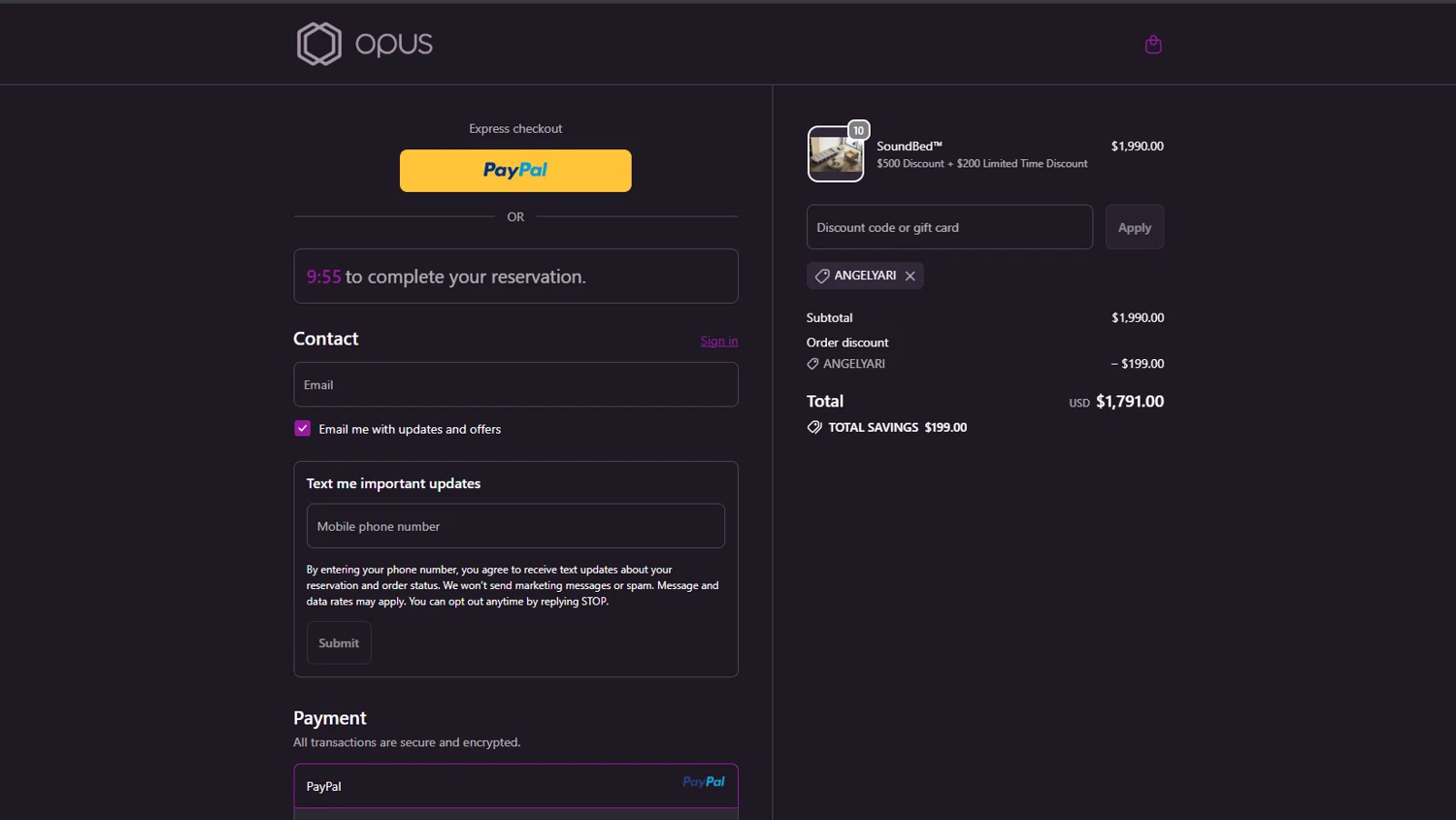Click the TOTAL SAVINGS $199.00 text

(898, 427)
